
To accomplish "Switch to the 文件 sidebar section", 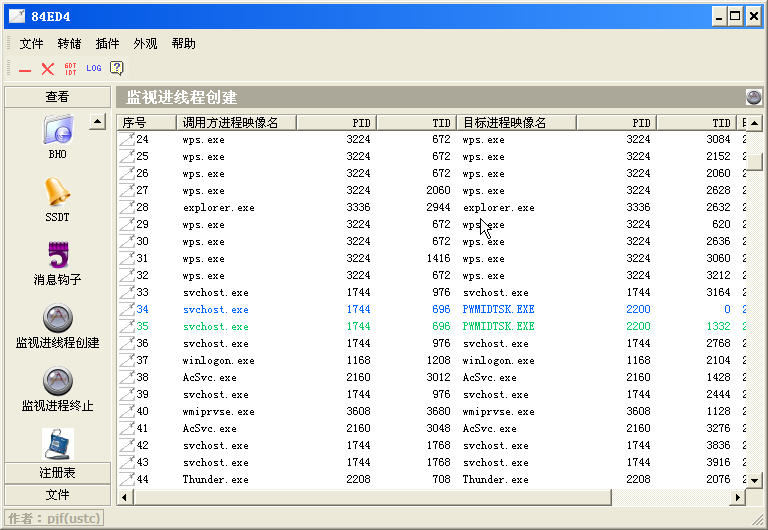I will [57, 495].
